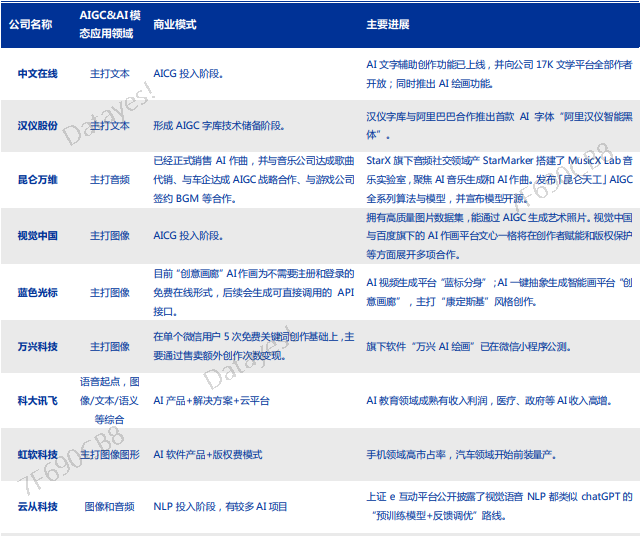Click 汉仪字库与阿里巴巴合作 progress text
643x536 pixels.
click(x=499, y=126)
